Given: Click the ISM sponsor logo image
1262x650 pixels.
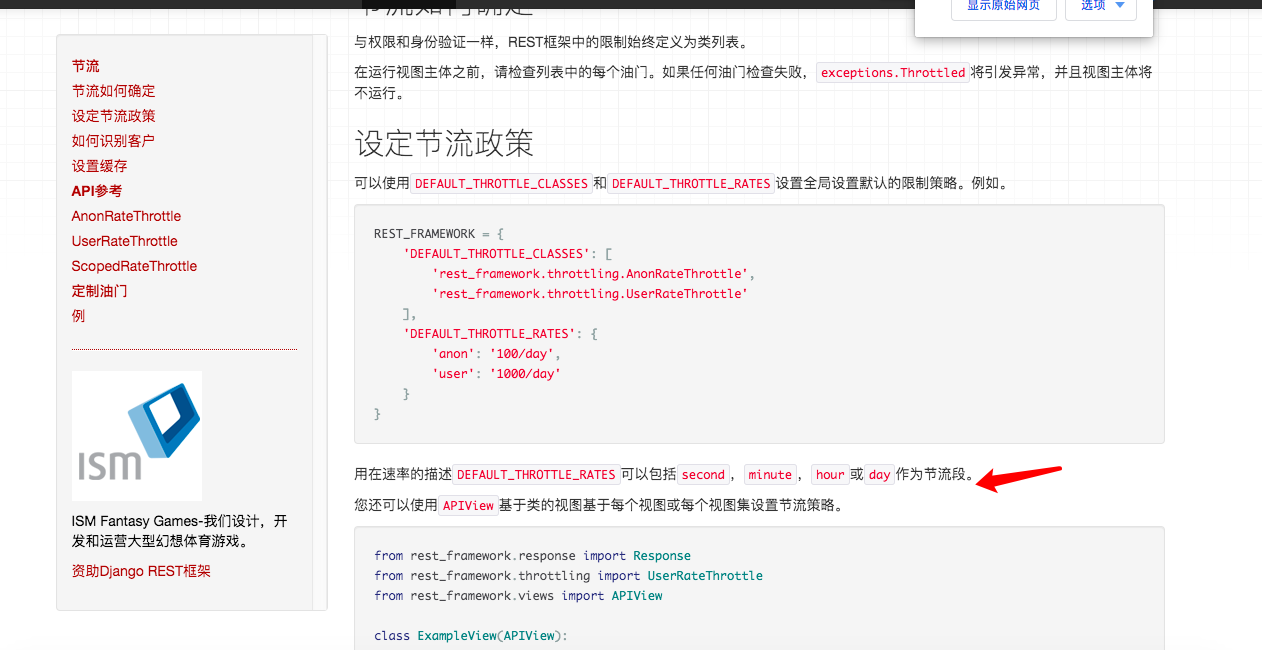Looking at the screenshot, I should 137,436.
